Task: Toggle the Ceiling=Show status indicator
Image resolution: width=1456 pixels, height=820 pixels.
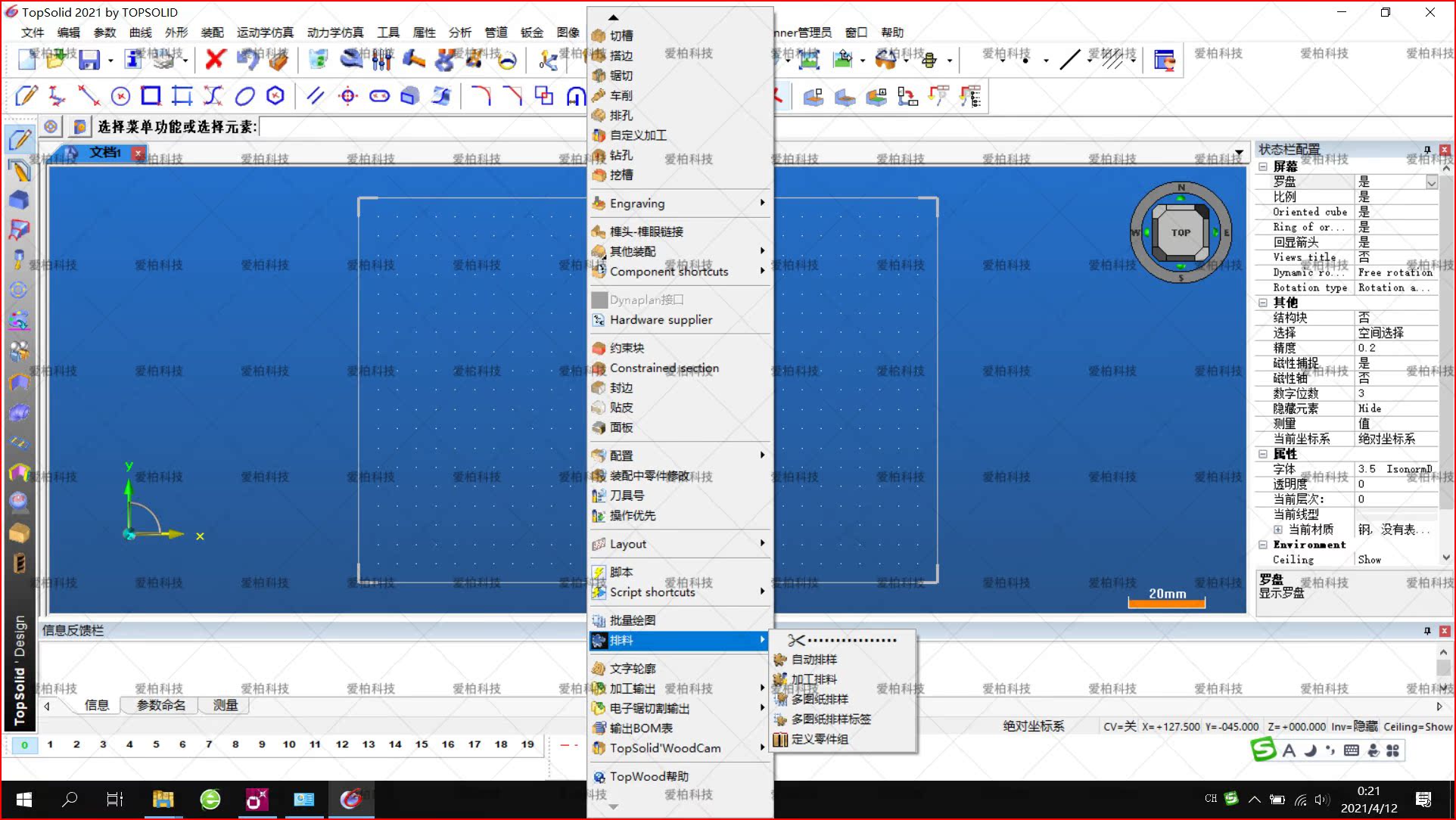Action: [1417, 726]
